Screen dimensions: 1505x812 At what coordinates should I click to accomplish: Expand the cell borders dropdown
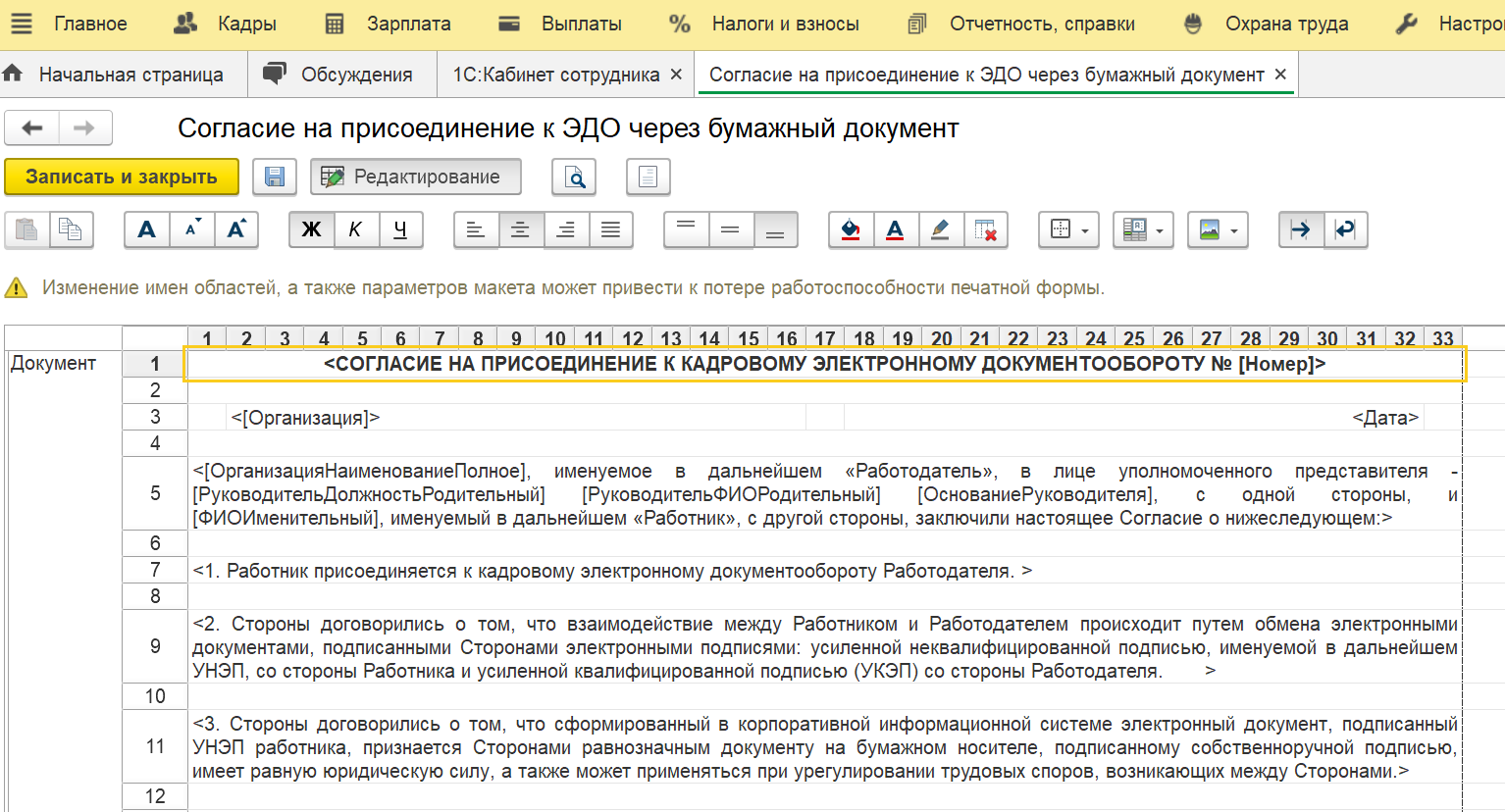point(1068,229)
